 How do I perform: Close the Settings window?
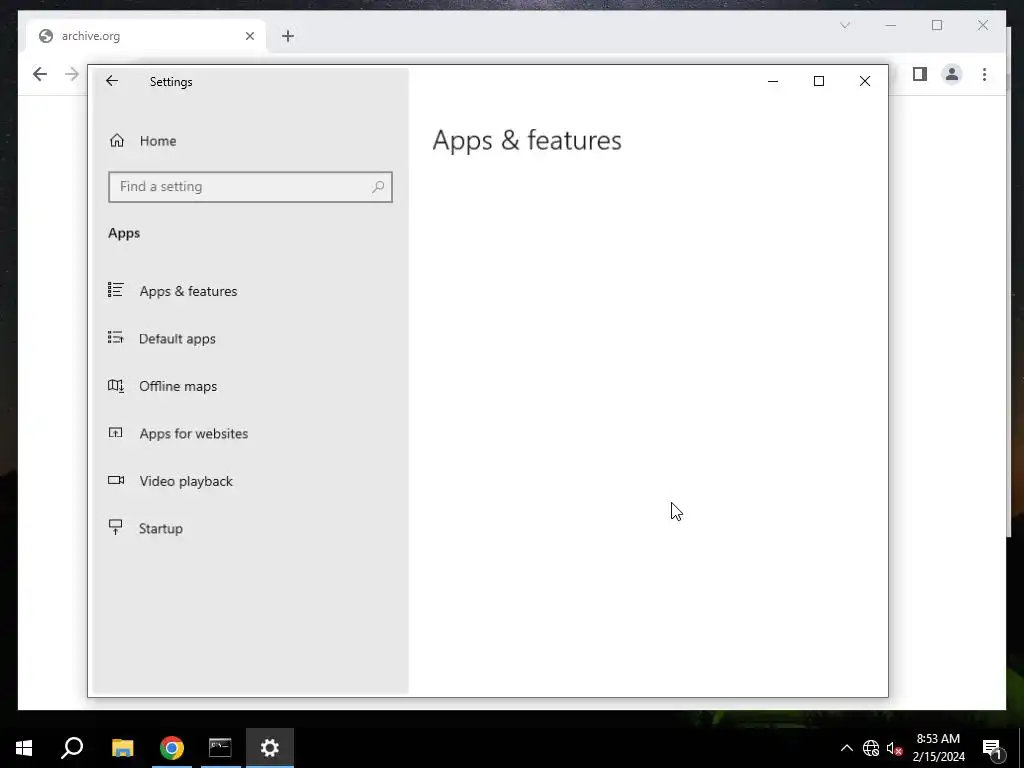pyautogui.click(x=865, y=81)
